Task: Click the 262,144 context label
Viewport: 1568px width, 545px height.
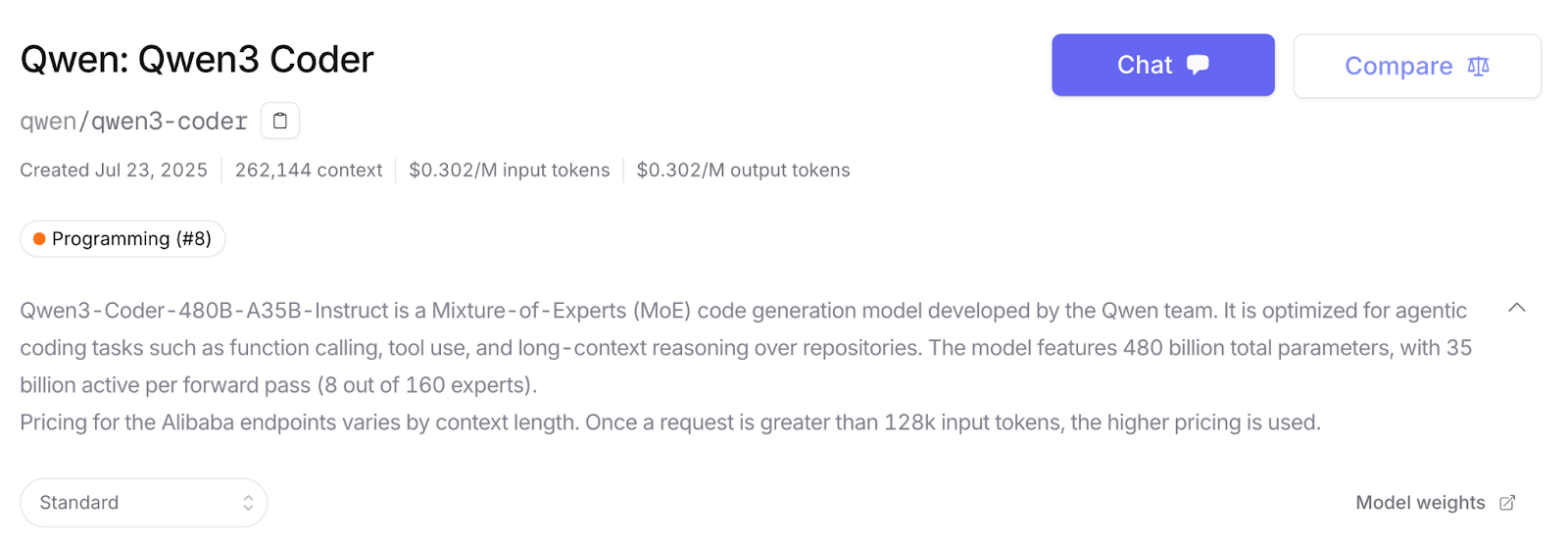Action: (x=309, y=171)
